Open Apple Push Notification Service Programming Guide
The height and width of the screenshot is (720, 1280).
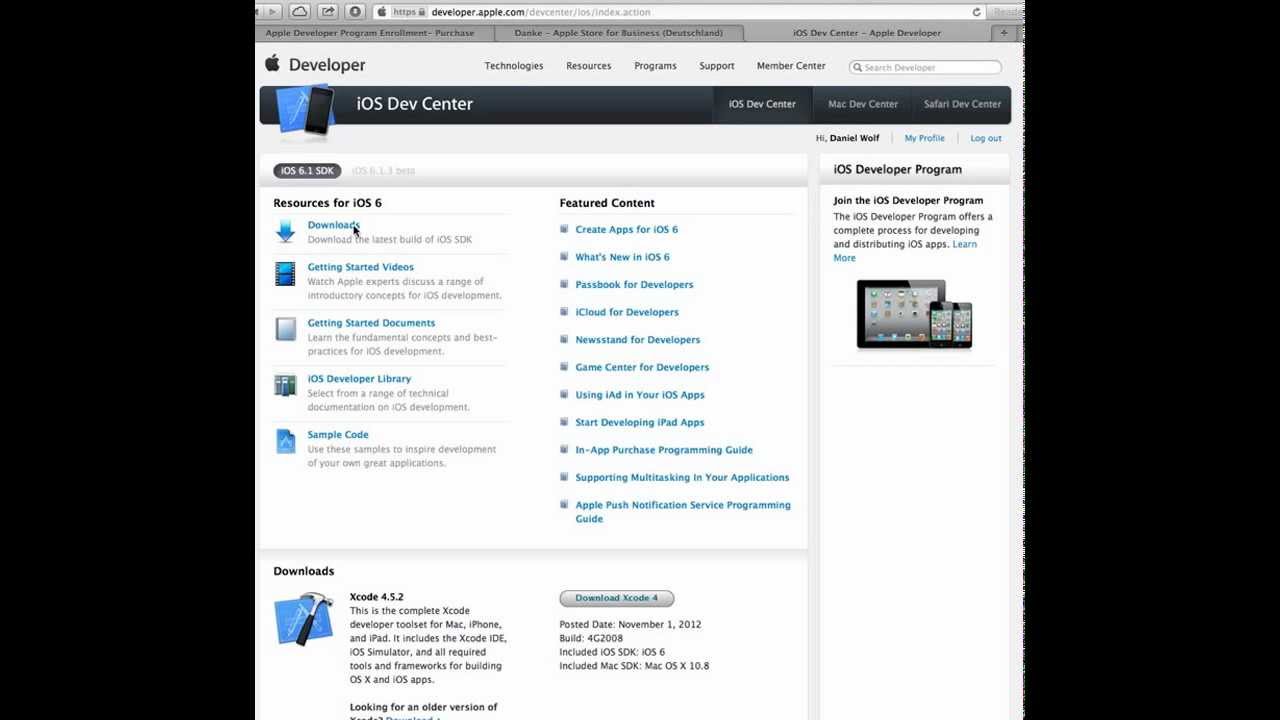click(x=683, y=512)
